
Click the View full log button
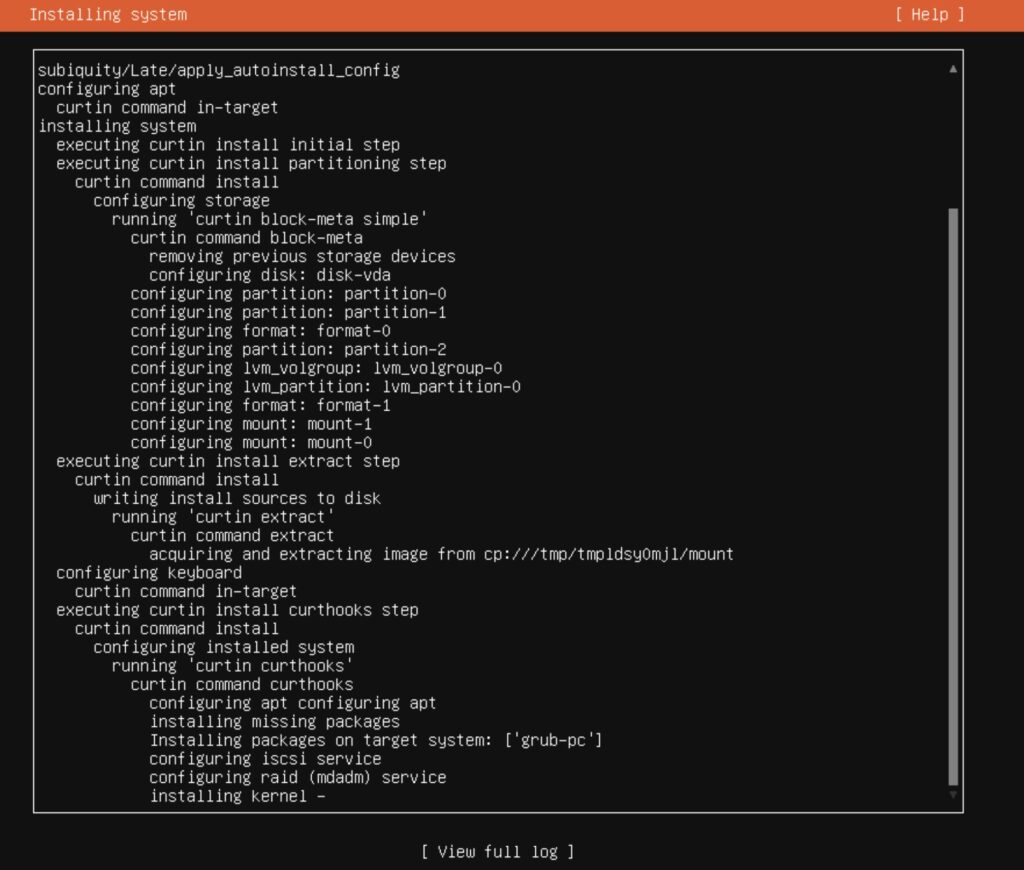pos(497,851)
